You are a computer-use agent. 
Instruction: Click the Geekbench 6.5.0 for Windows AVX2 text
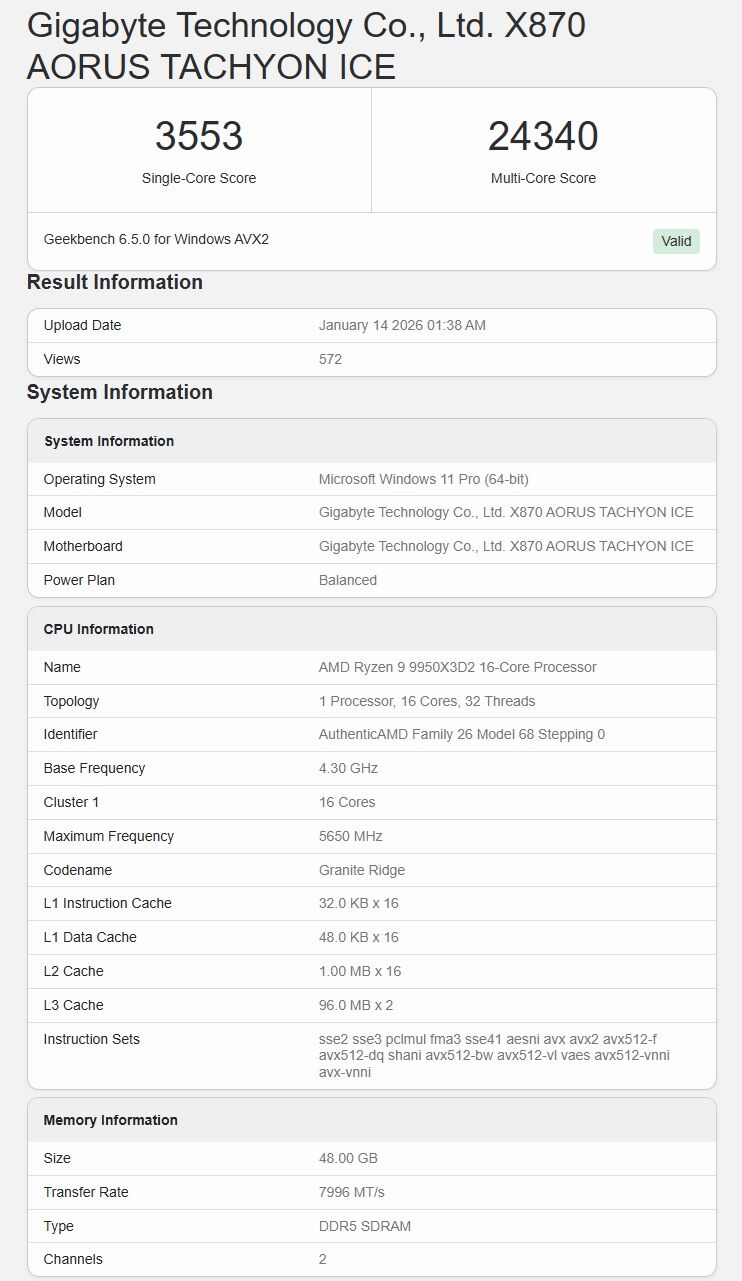156,240
